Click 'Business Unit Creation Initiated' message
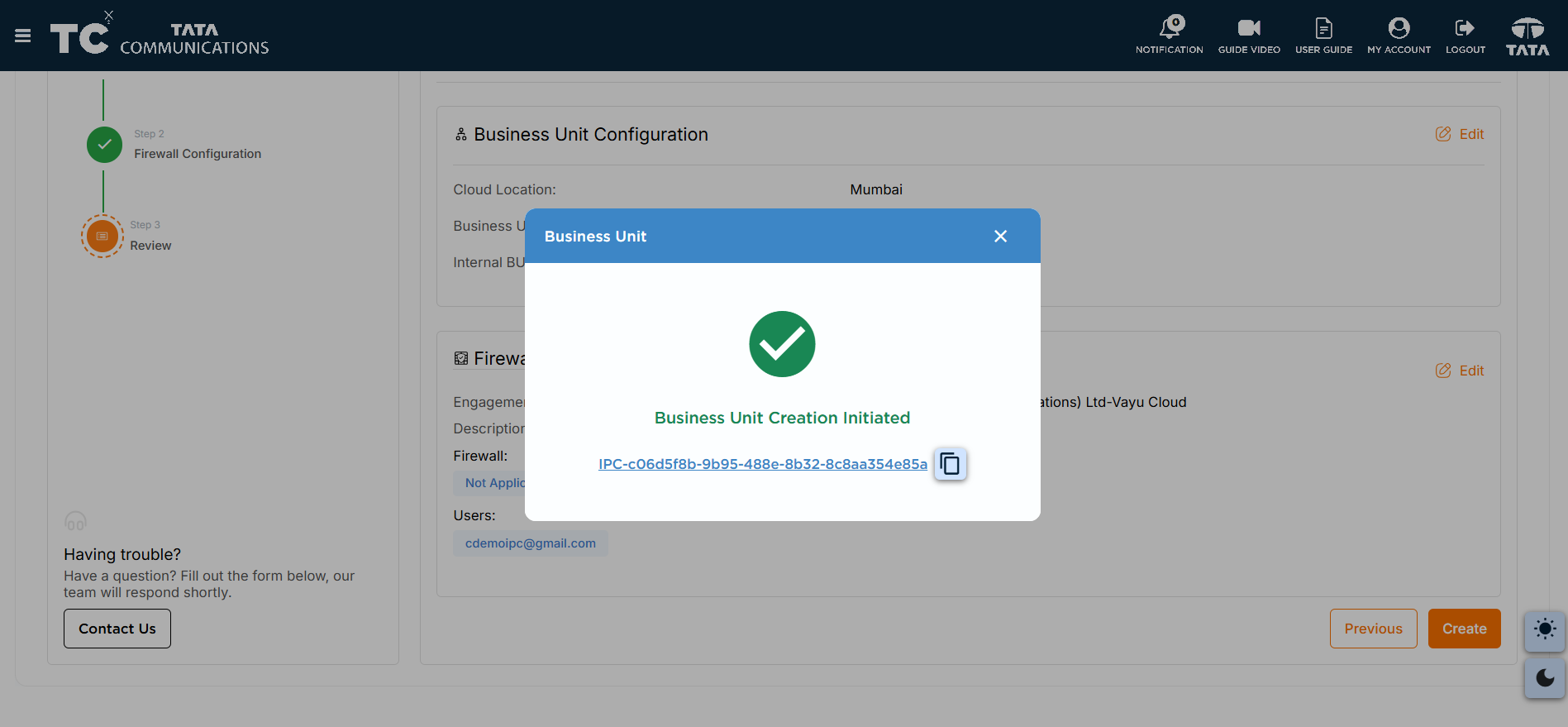 [x=782, y=418]
